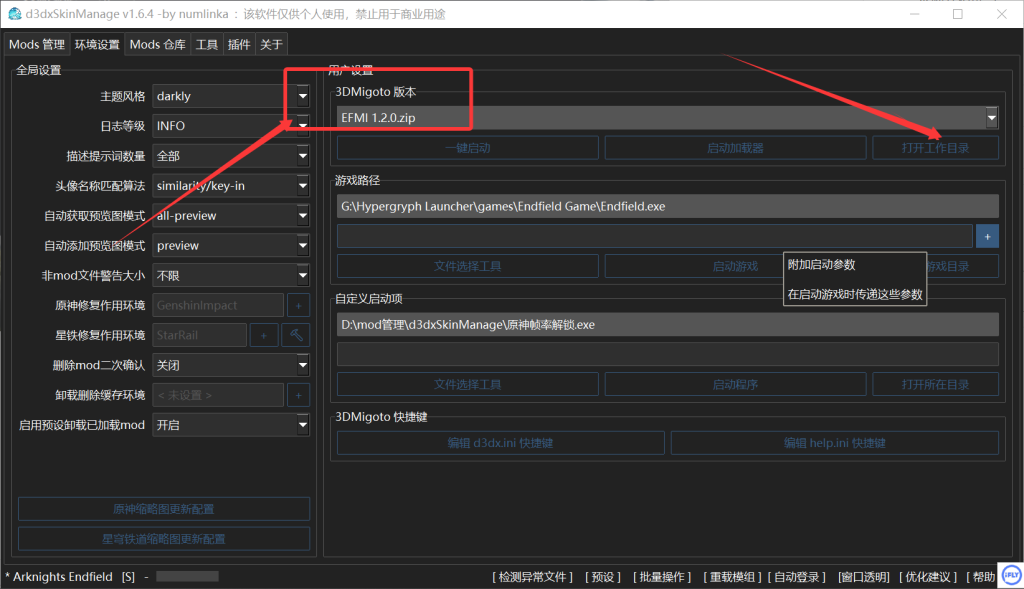The image size is (1024, 589).
Task: Click the hammer icon beside StarRail field
Action: [x=296, y=335]
